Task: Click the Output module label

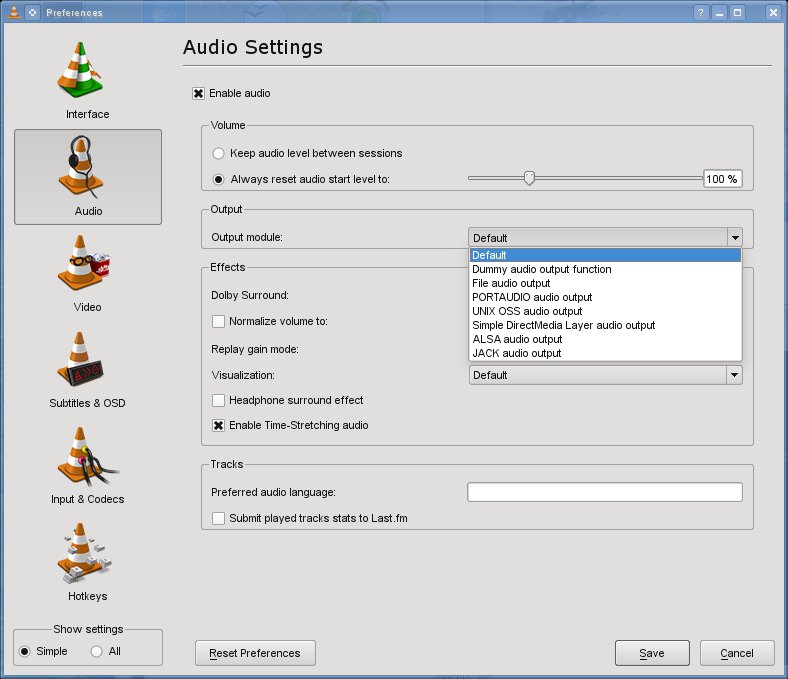Action: click(x=247, y=237)
